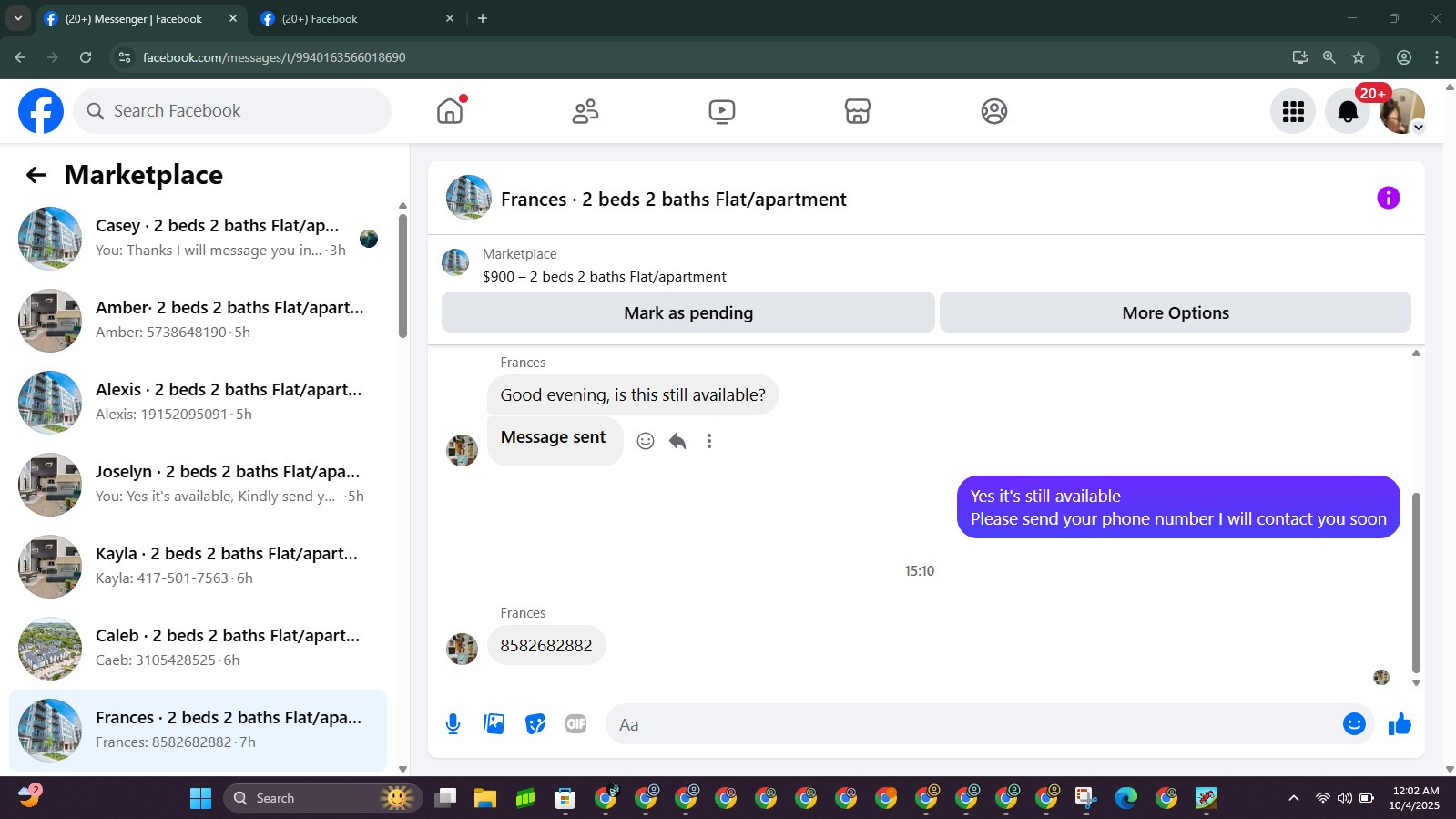1456x819 pixels.
Task: Click the Windows taskbar Search box
Action: coord(322,798)
